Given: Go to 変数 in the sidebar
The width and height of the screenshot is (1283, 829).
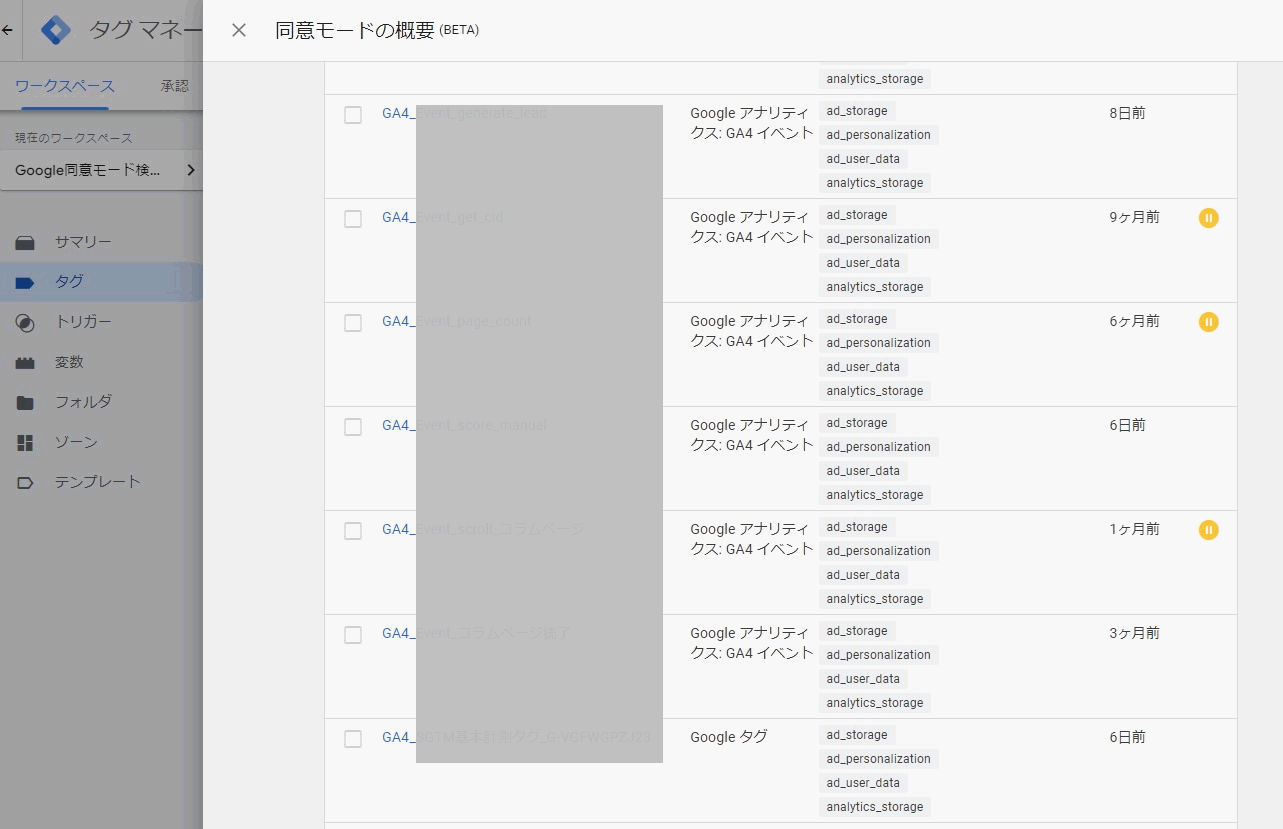Looking at the screenshot, I should pyautogui.click(x=69, y=362).
